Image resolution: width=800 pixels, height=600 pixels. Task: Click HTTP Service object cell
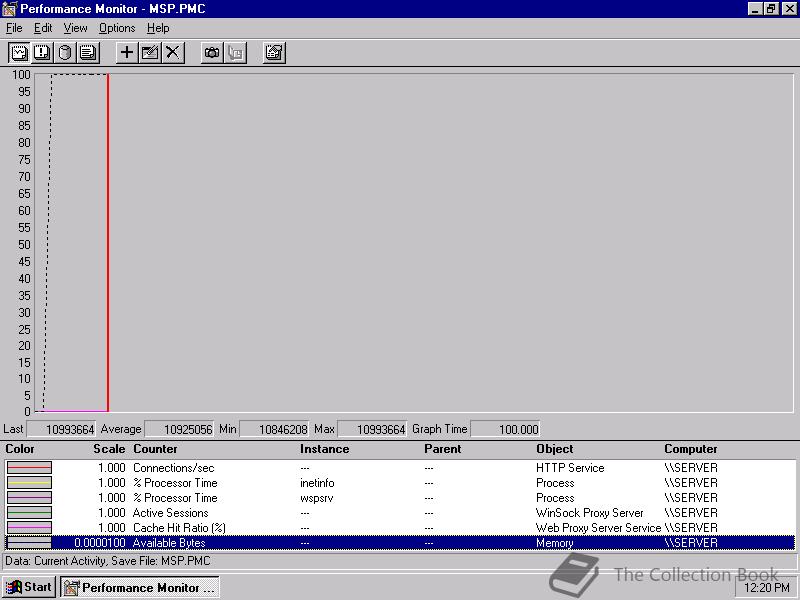(570, 468)
